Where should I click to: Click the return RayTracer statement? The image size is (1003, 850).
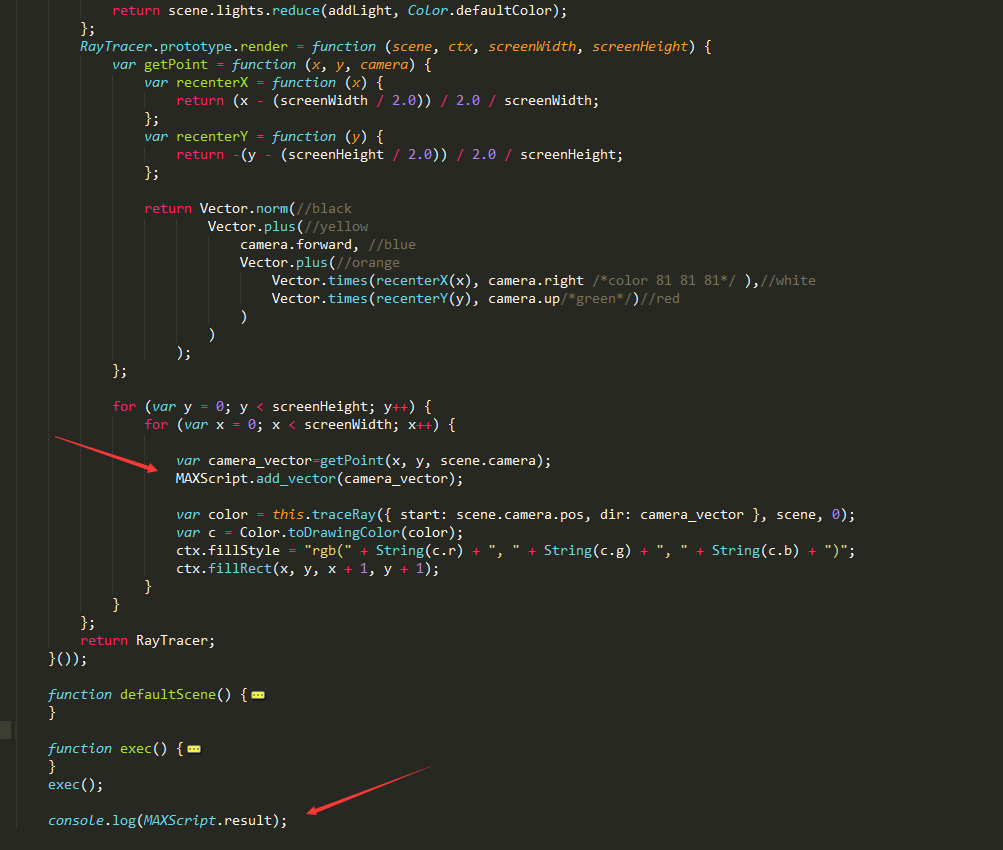point(147,641)
